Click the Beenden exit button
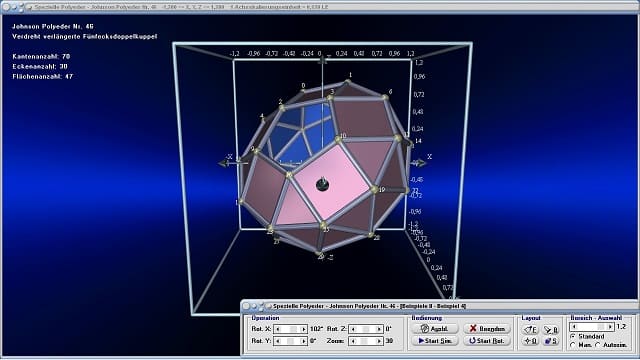The width and height of the screenshot is (640, 360). pyautogui.click(x=487, y=329)
